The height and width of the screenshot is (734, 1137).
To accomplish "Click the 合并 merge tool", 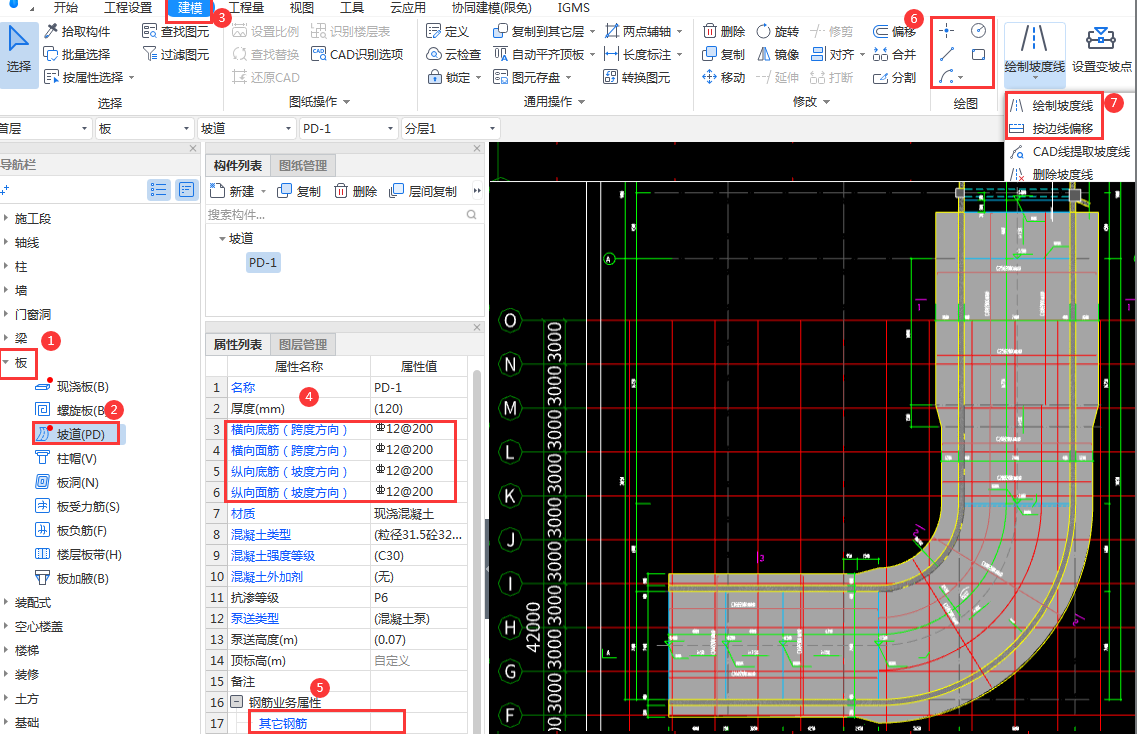I will pyautogui.click(x=895, y=54).
